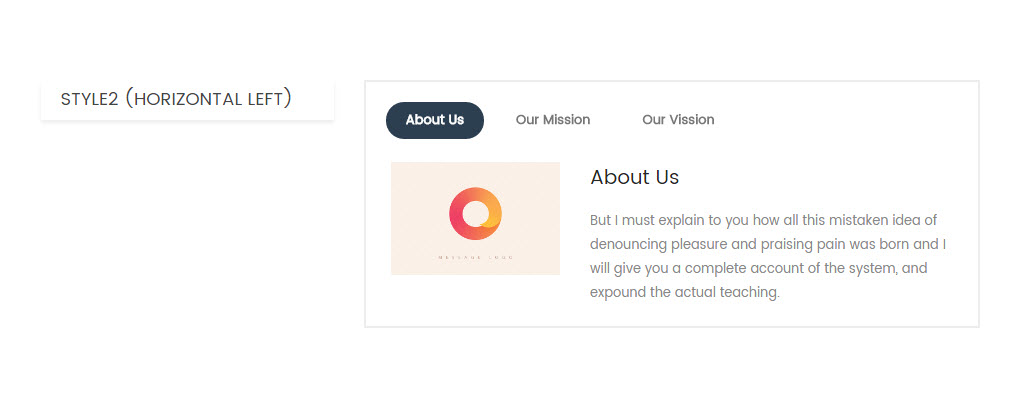Click the orange-pink ring logo icon
1023x401 pixels.
(x=475, y=214)
